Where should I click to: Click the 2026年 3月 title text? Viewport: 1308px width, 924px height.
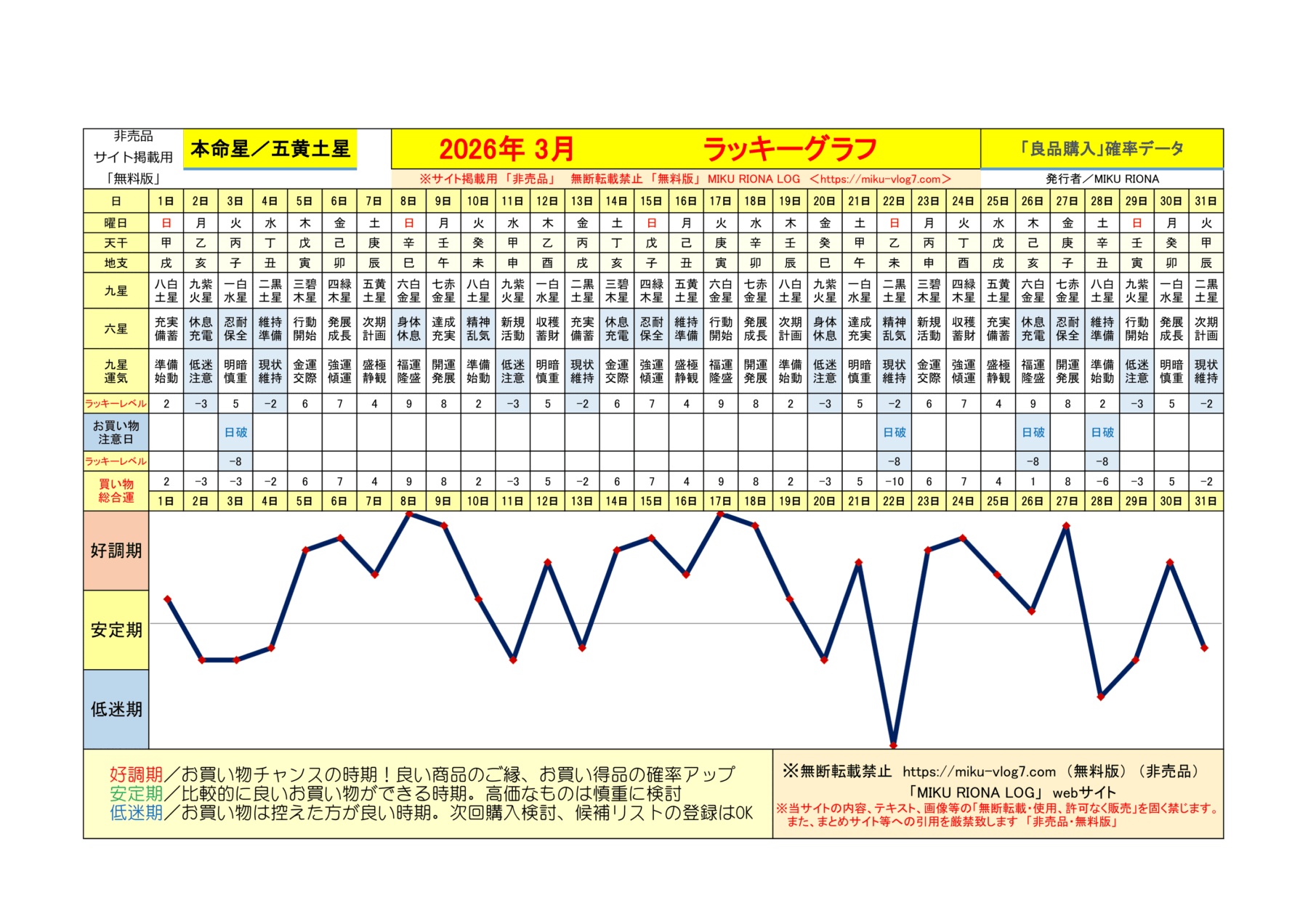[x=506, y=150]
